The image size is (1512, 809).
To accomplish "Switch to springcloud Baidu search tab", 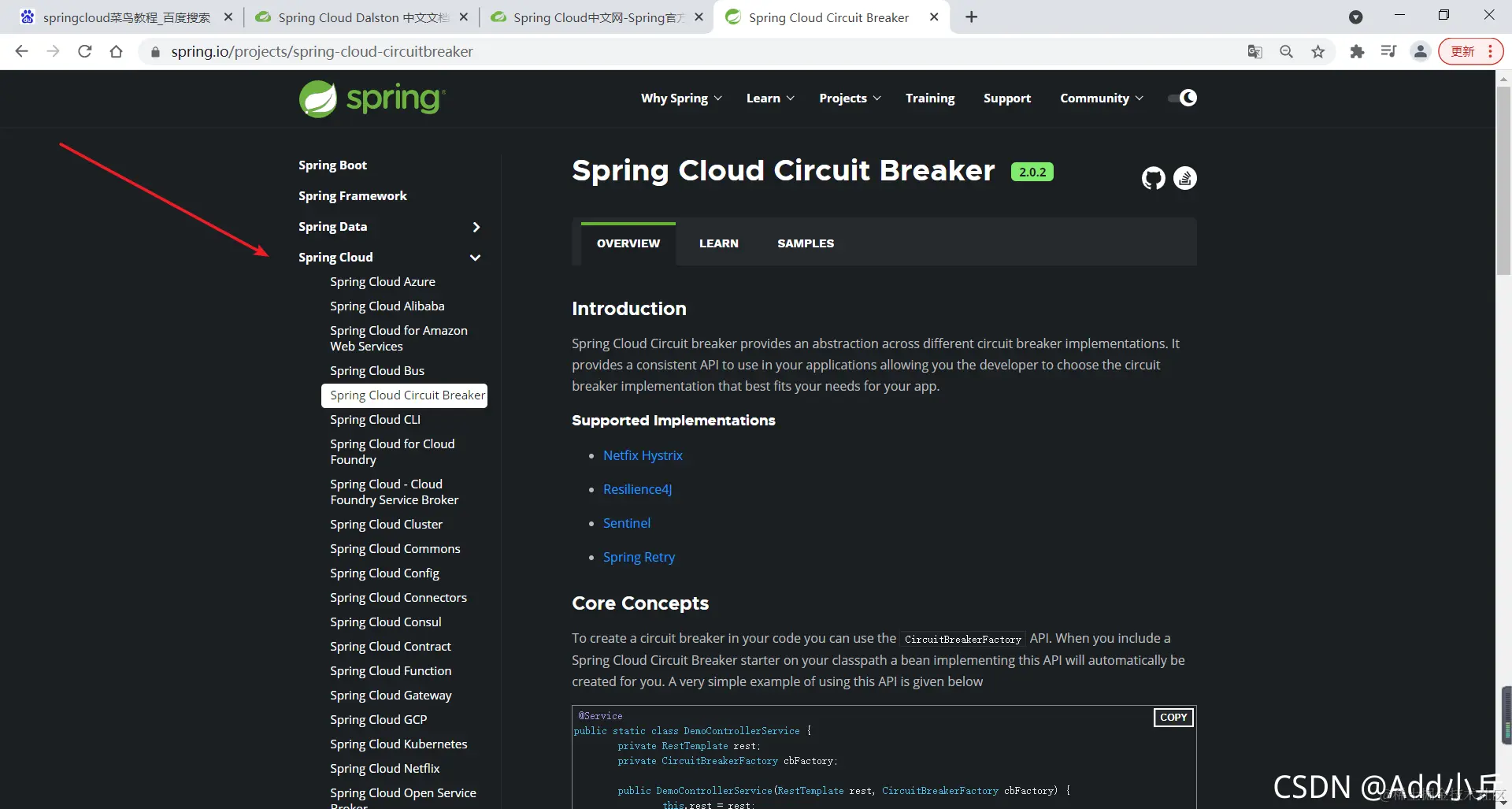I will (126, 17).
